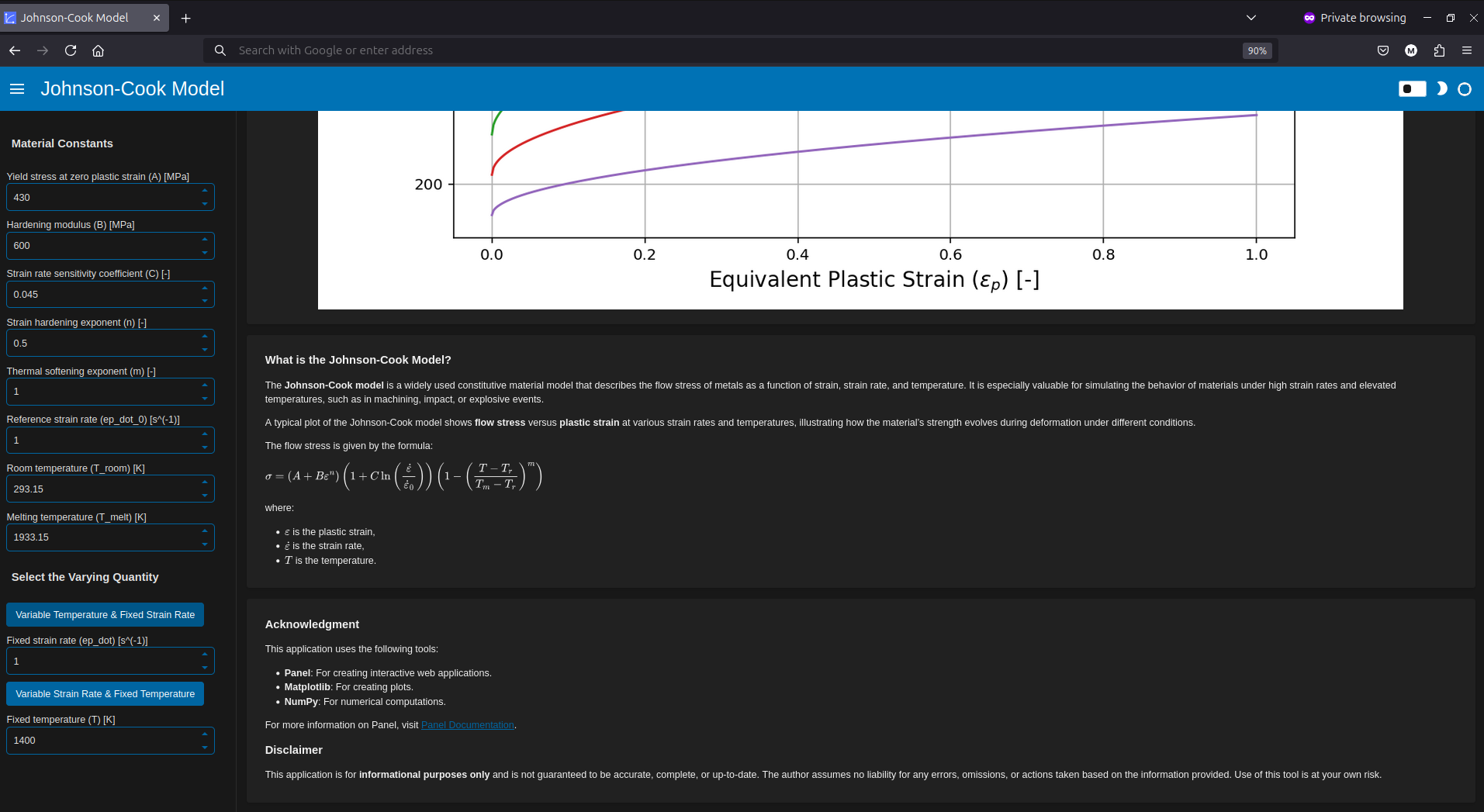Click the Melting temperature input field

point(101,537)
